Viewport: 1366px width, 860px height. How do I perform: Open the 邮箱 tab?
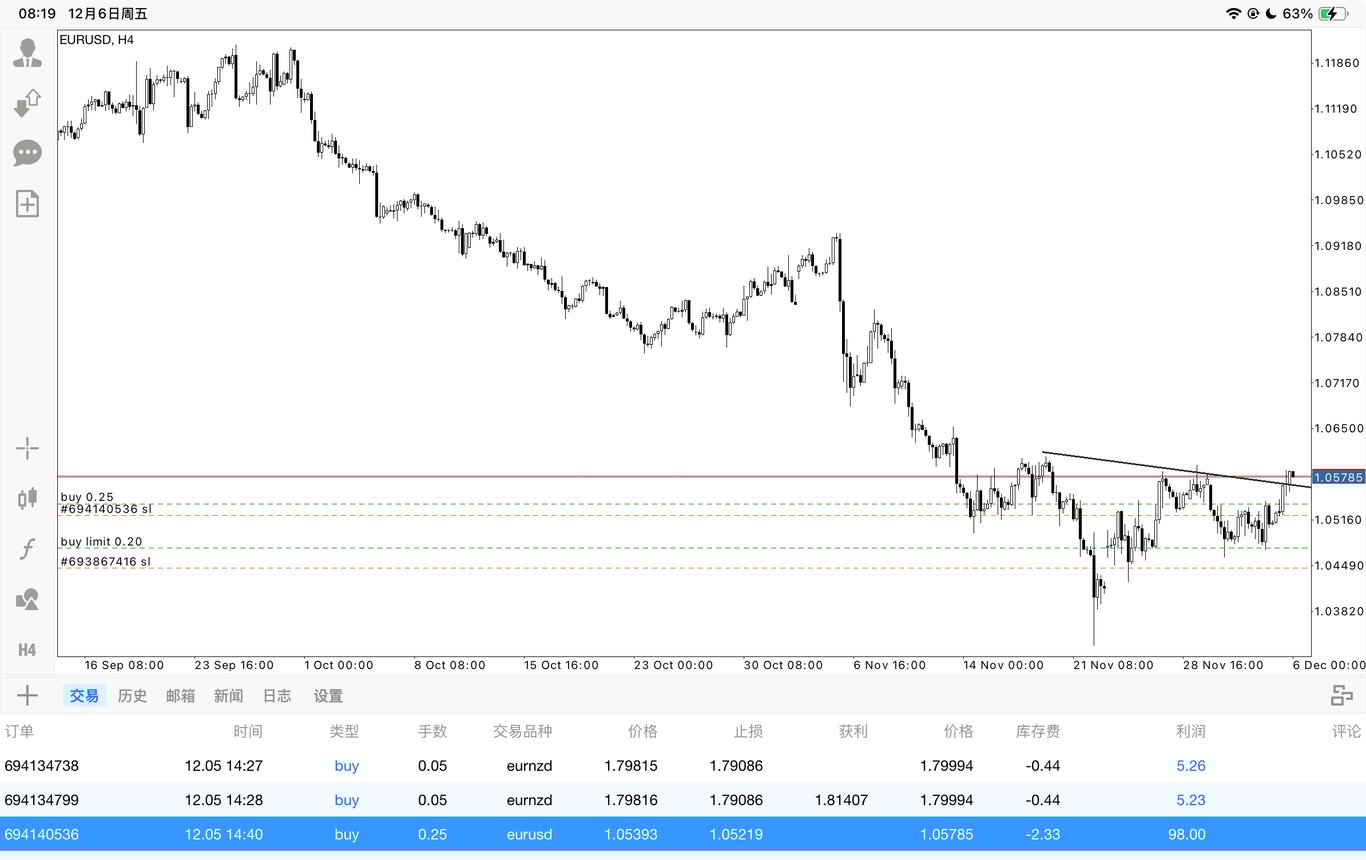(x=180, y=695)
